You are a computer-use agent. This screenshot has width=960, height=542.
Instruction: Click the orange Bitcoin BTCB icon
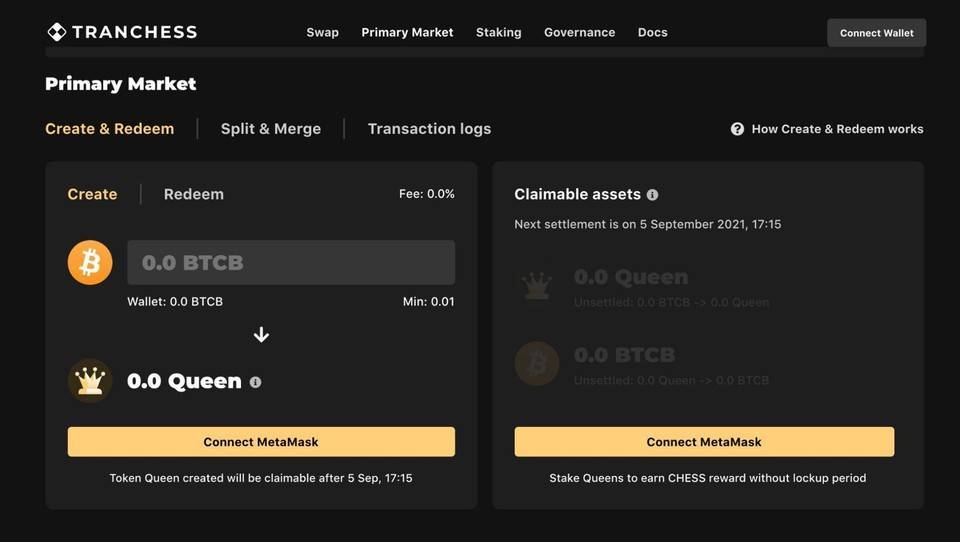coord(90,262)
